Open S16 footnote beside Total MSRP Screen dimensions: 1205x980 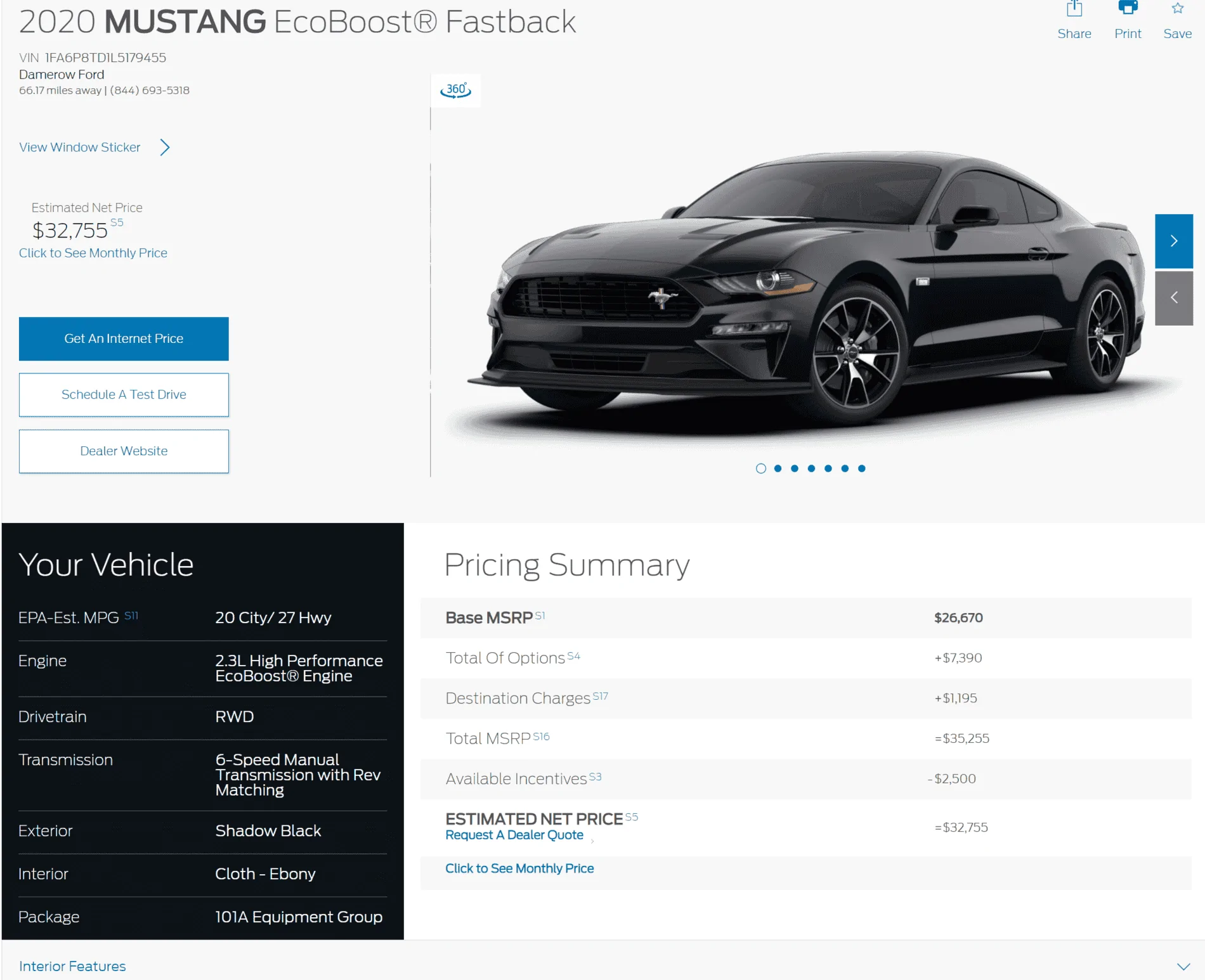(541, 736)
